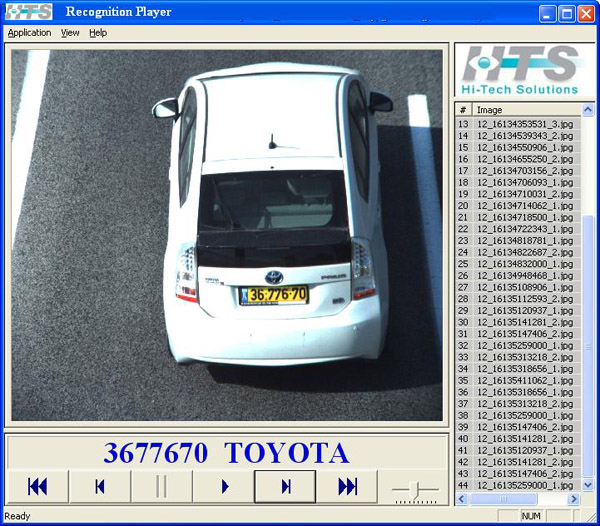
Task: Pause playback with the pause button
Action: pyautogui.click(x=162, y=487)
